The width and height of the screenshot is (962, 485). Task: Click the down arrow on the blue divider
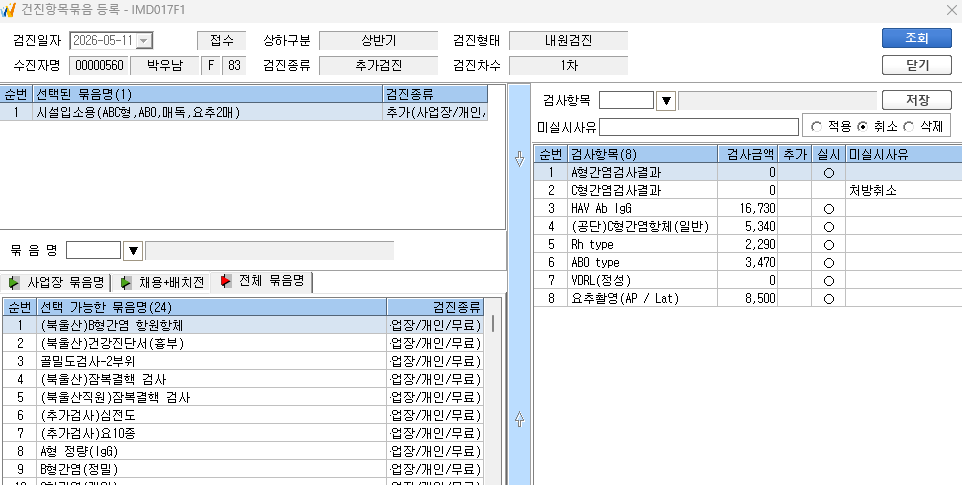(x=520, y=159)
